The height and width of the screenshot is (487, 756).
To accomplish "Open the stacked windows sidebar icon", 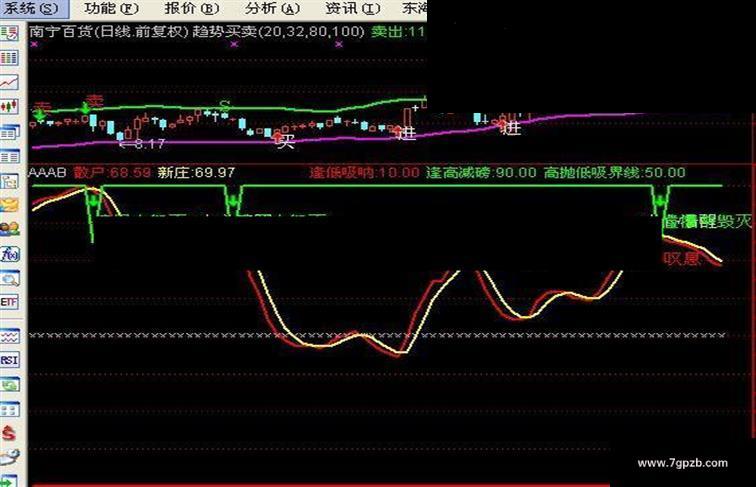I will [x=10, y=132].
